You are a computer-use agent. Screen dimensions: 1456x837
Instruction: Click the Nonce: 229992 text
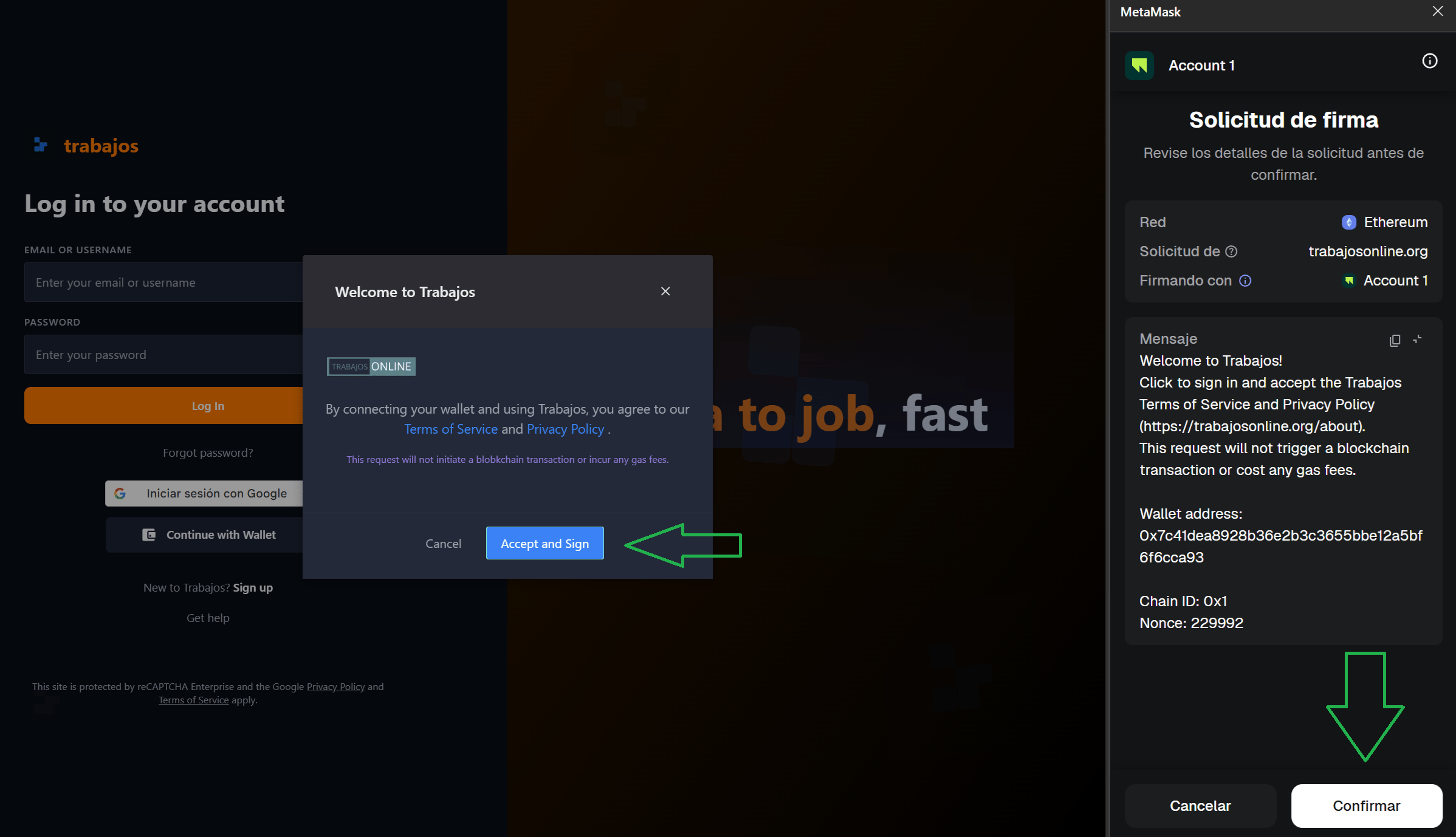(x=1191, y=623)
